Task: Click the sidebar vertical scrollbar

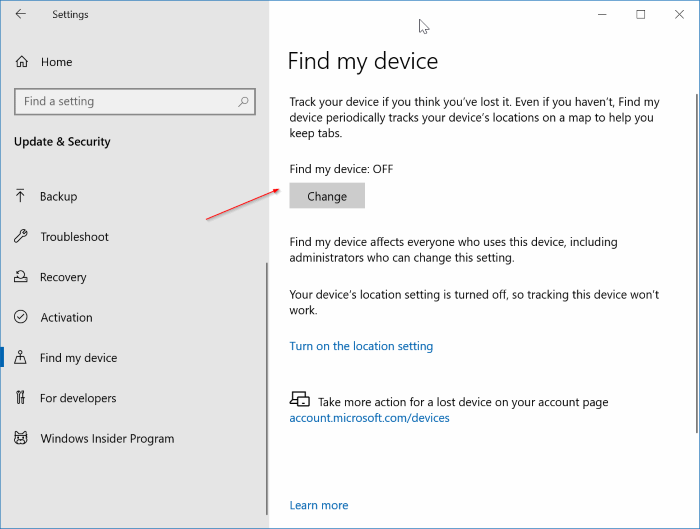Action: coord(267,388)
